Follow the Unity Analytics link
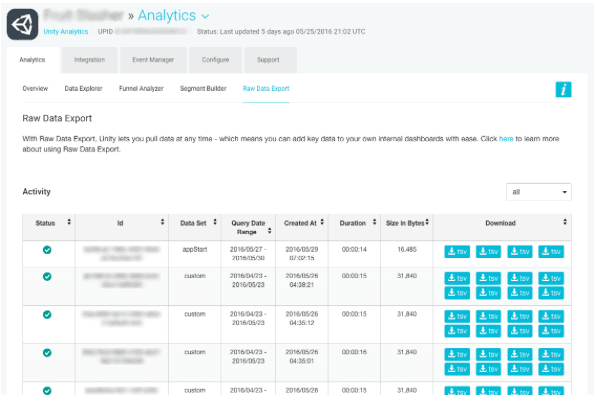The height and width of the screenshot is (410, 597). pos(66,32)
